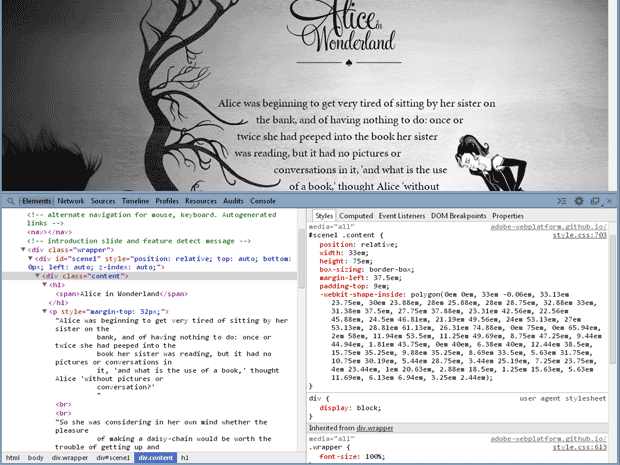Open the Audits panel
620x465 pixels.
233,201
